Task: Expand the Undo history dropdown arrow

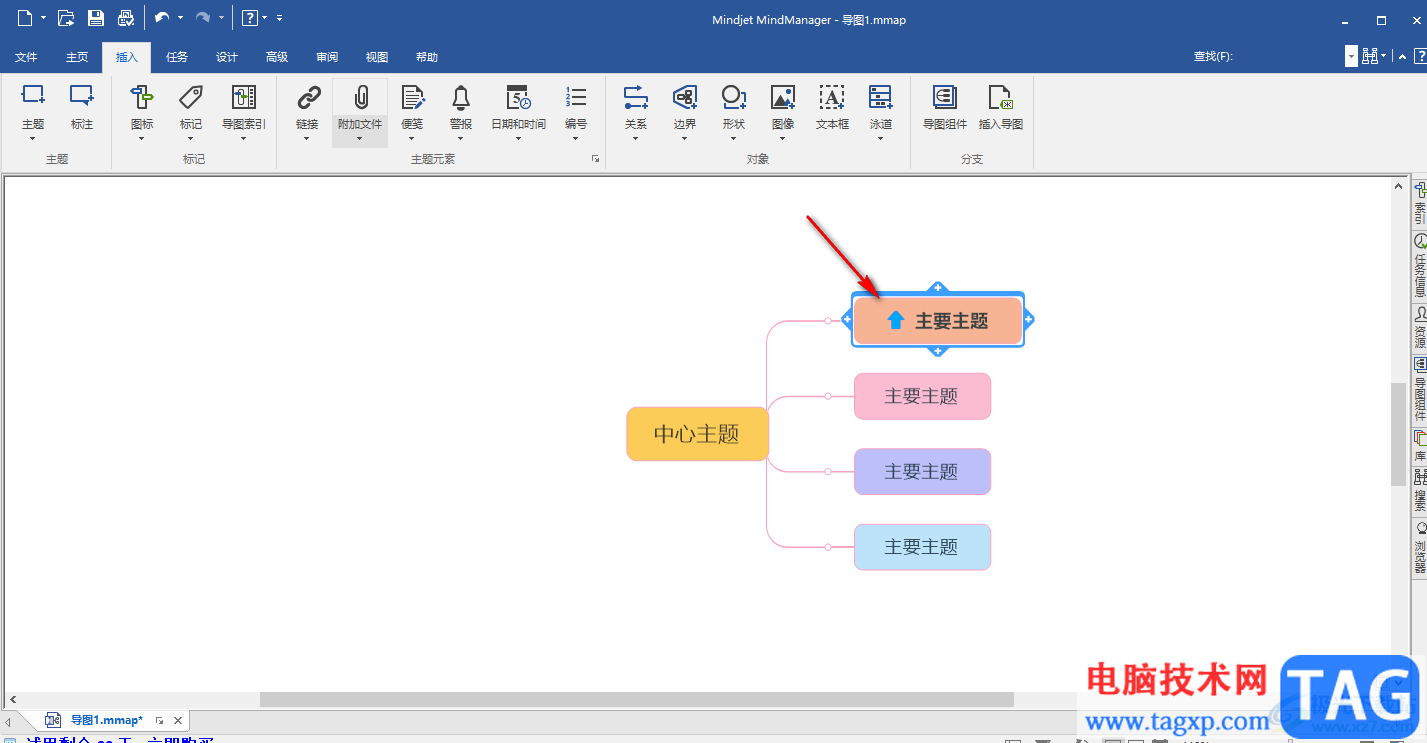Action: click(x=181, y=18)
